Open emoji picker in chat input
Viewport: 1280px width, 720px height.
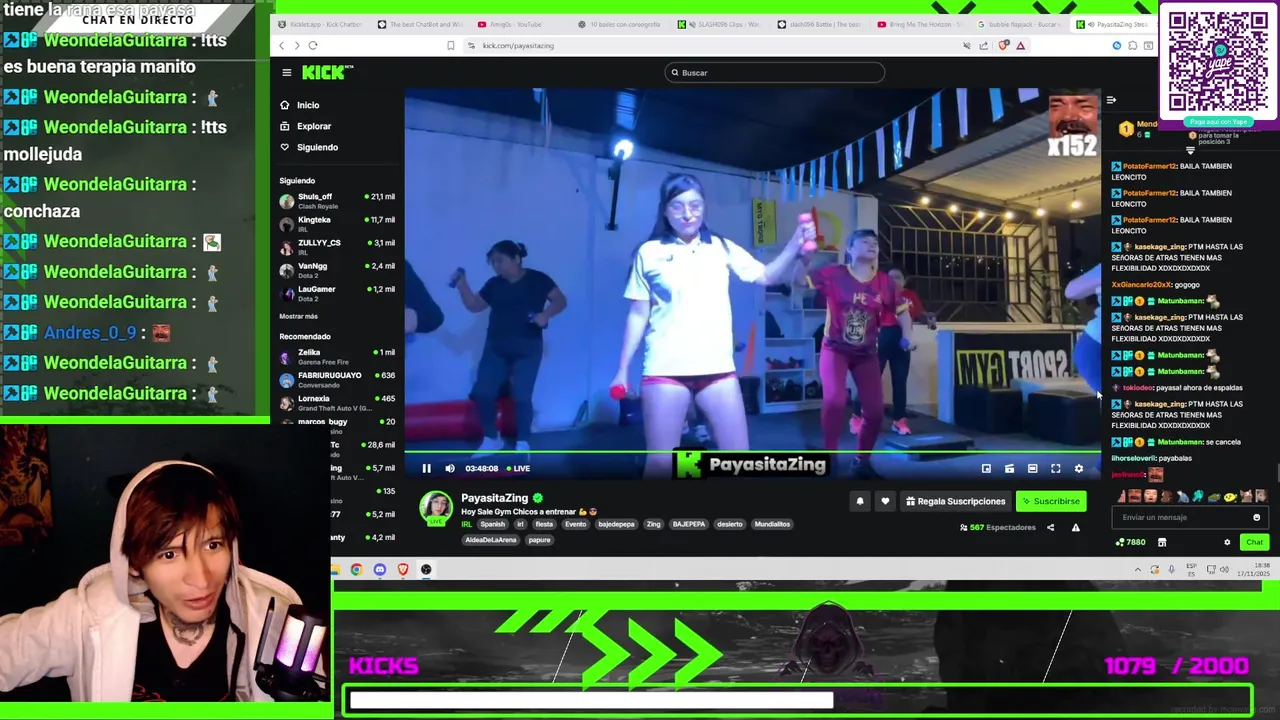pos(1257,517)
